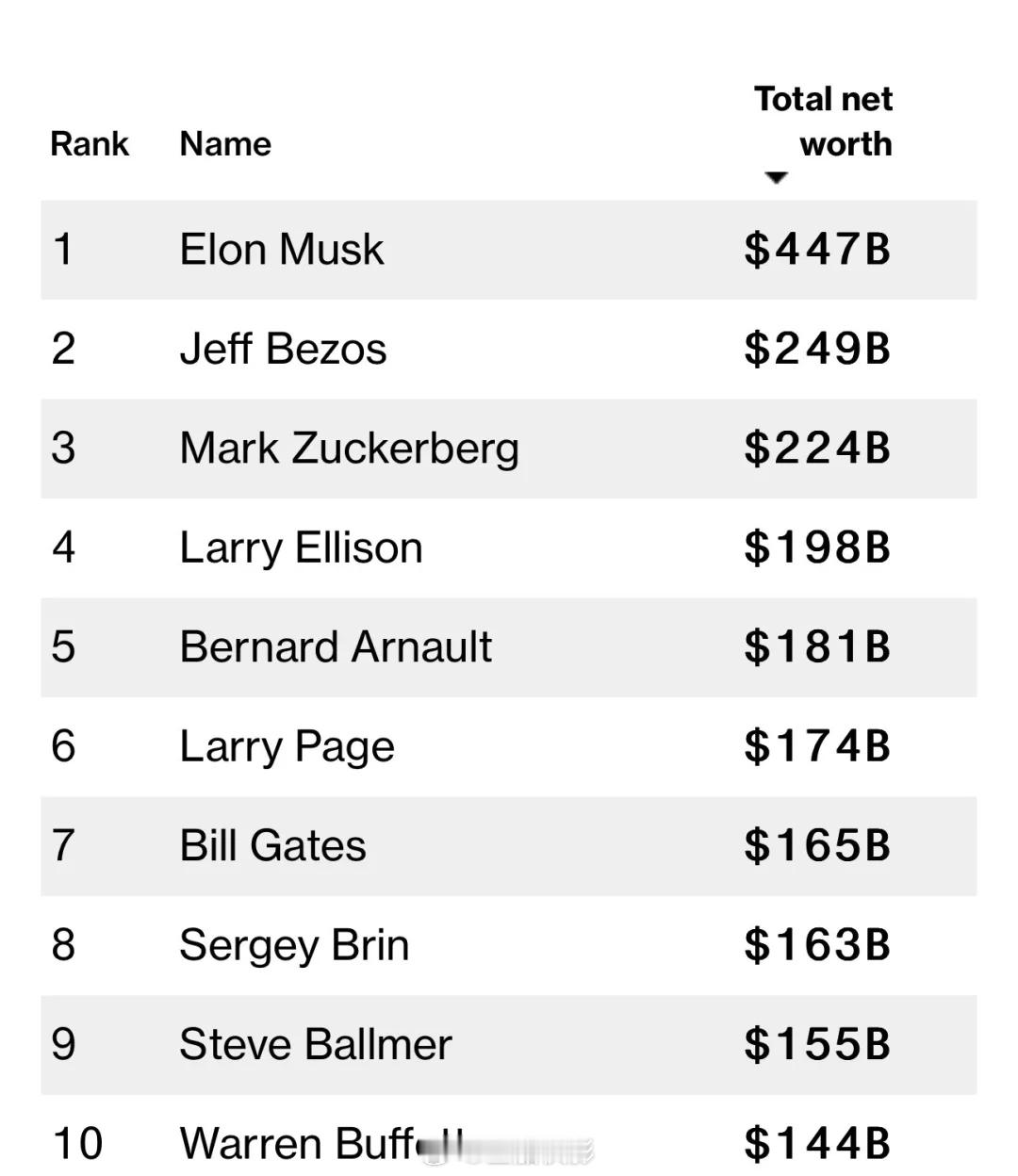Click the $198B value for Larry Ellison
Screen dimensions: 1018x1176
tap(816, 547)
